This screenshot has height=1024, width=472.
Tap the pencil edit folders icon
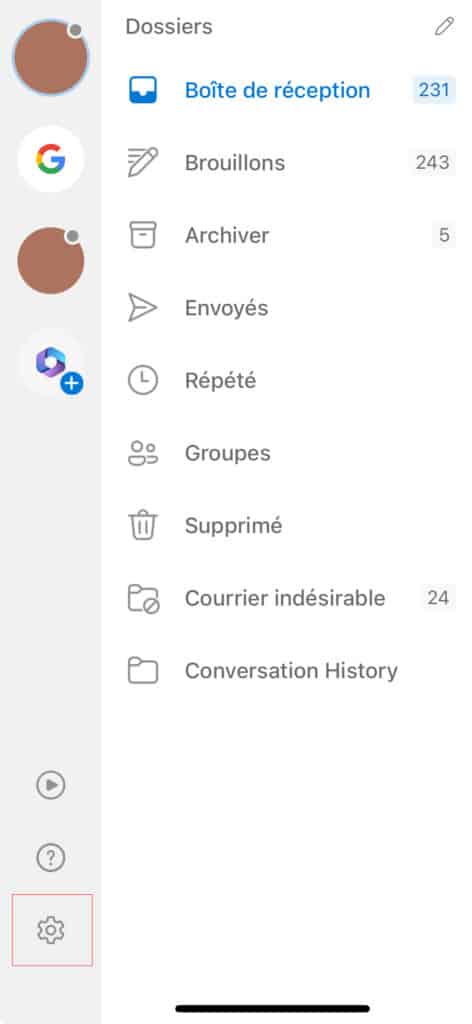(444, 27)
